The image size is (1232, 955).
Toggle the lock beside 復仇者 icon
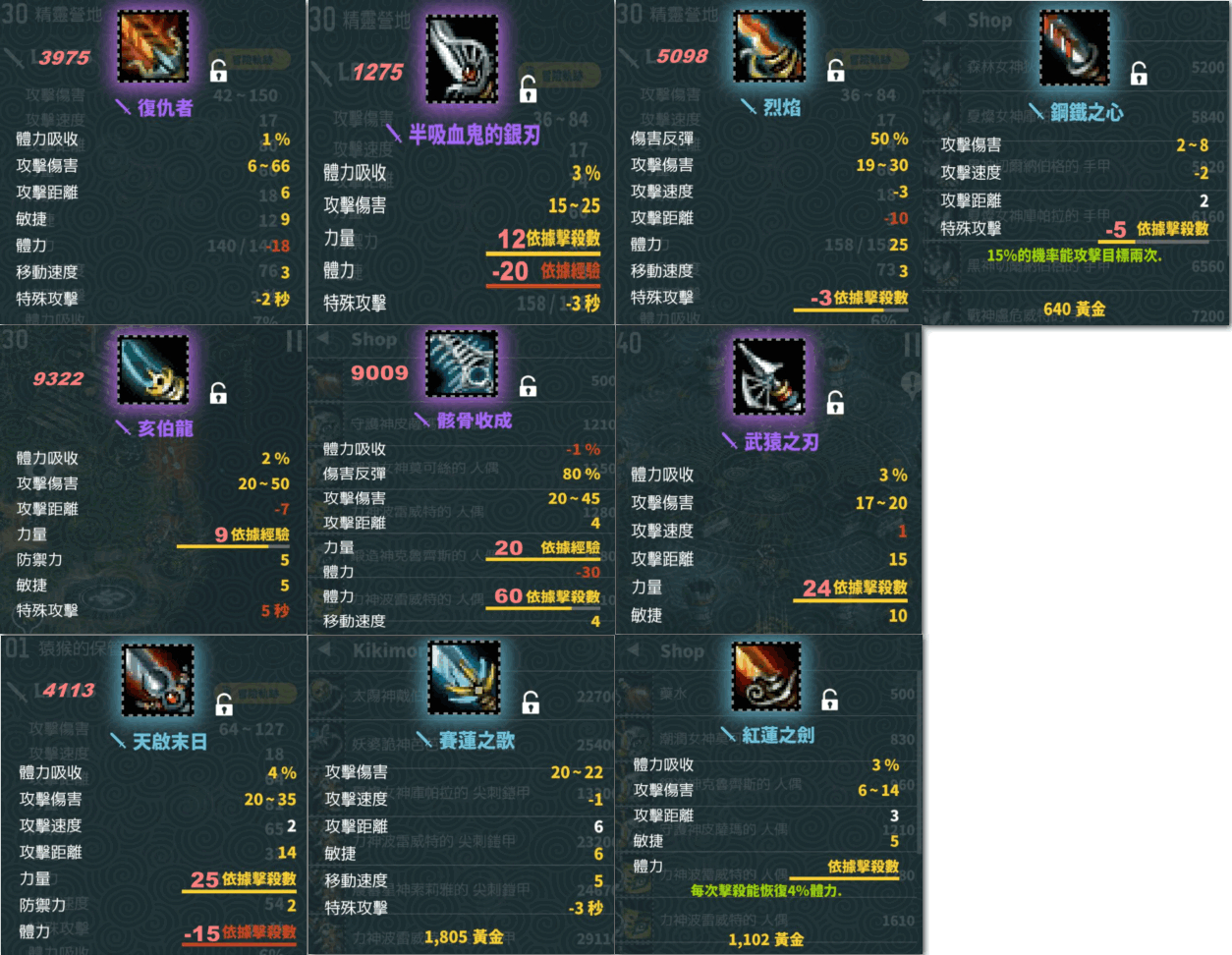click(x=219, y=71)
